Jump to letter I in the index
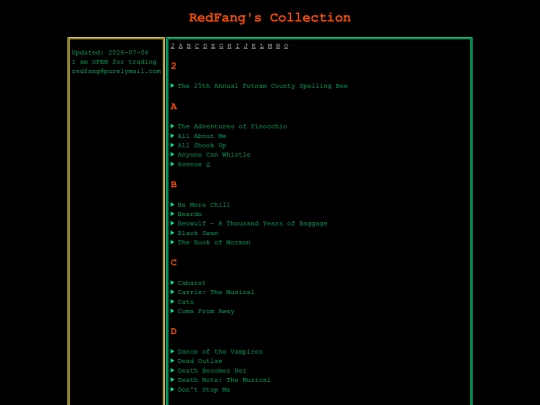540x405 pixels. tap(237, 46)
